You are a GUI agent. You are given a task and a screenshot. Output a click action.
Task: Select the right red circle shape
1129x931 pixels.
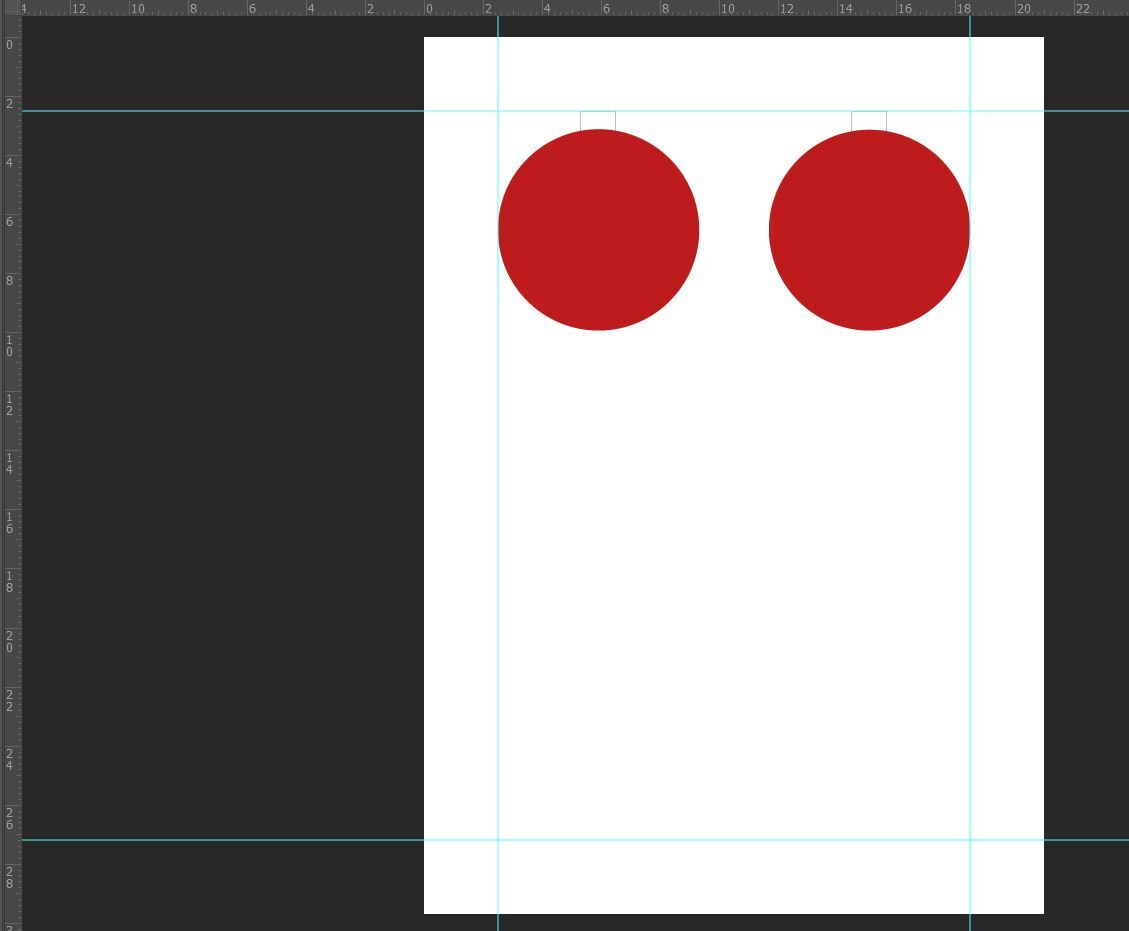(869, 230)
